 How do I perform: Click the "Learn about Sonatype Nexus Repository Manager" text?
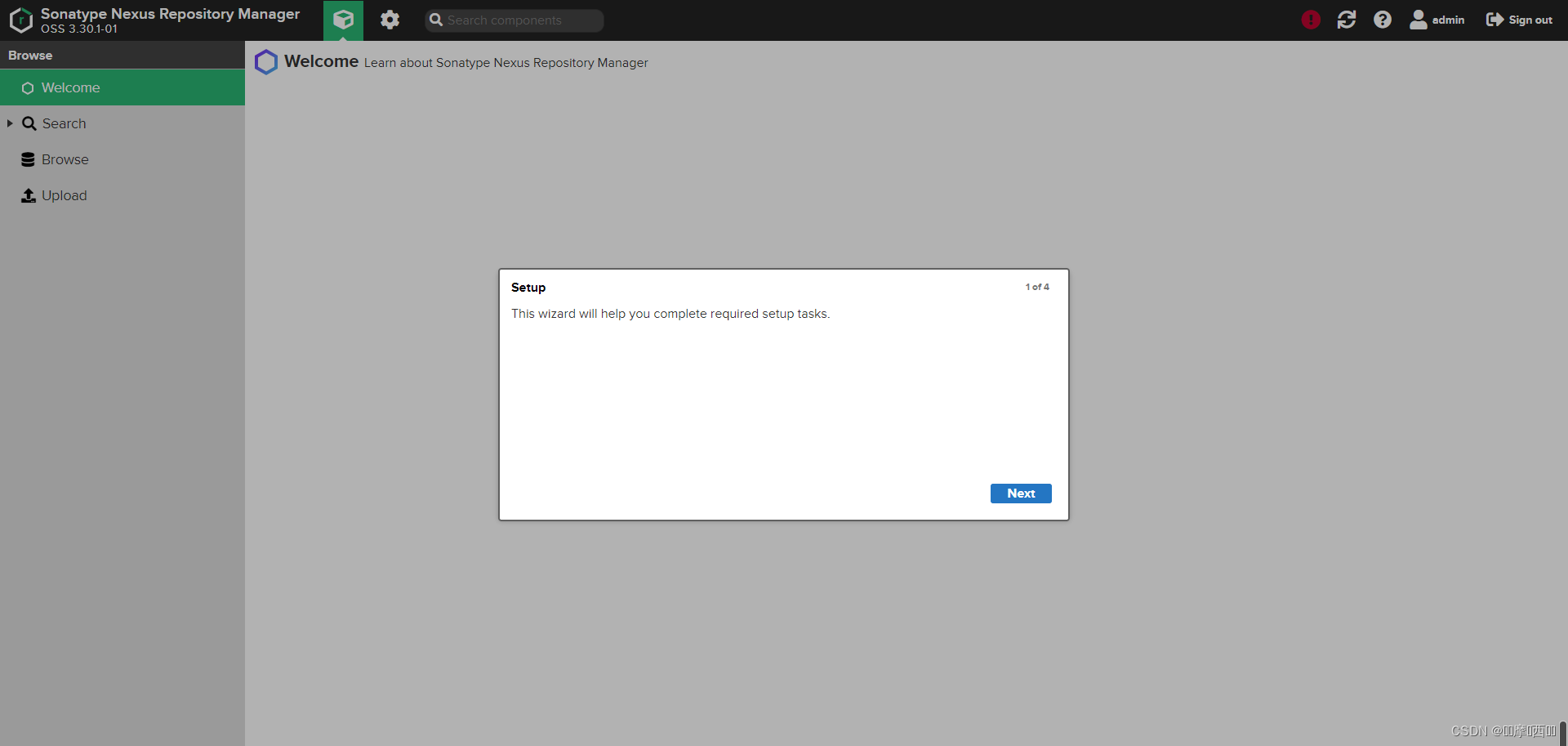pyautogui.click(x=506, y=63)
